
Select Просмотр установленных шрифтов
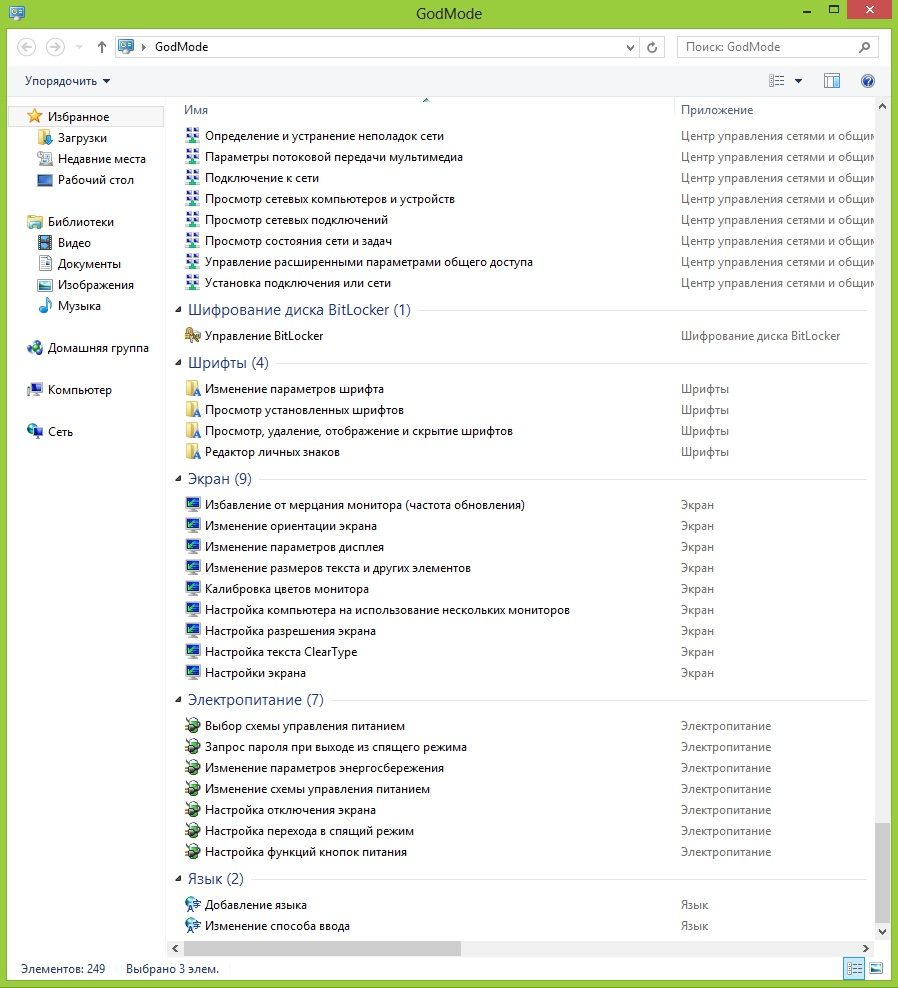click(304, 410)
